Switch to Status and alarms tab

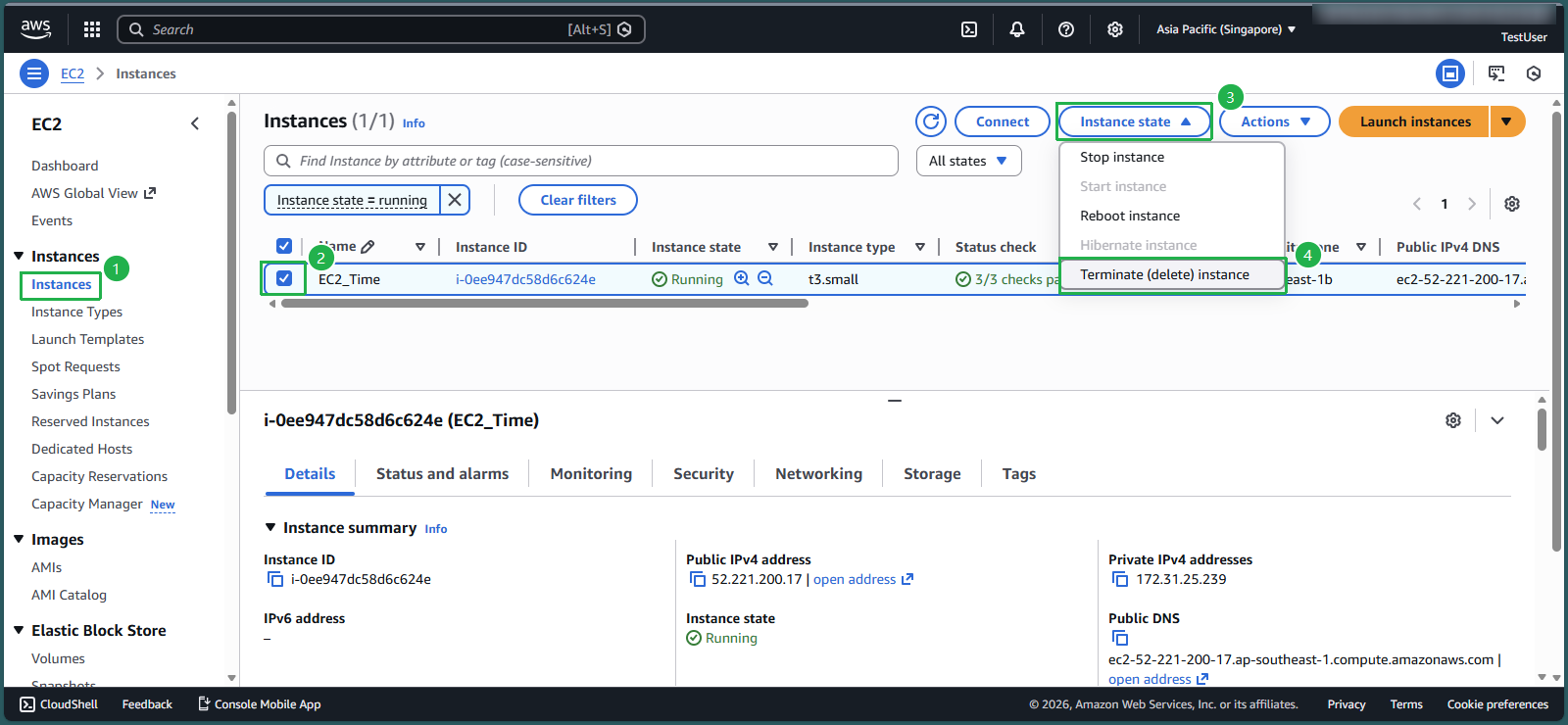point(442,473)
